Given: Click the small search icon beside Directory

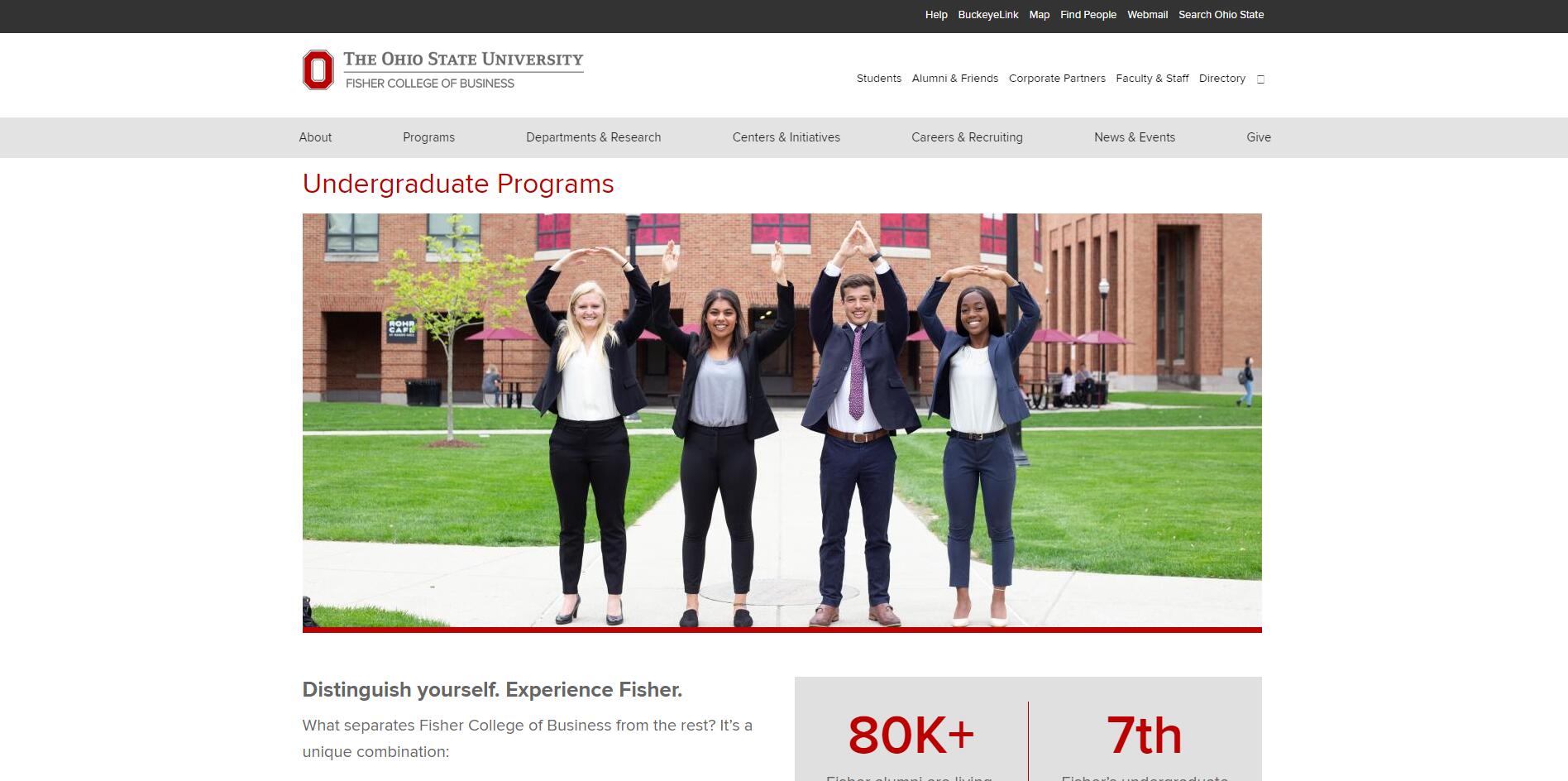Looking at the screenshot, I should click(1260, 79).
